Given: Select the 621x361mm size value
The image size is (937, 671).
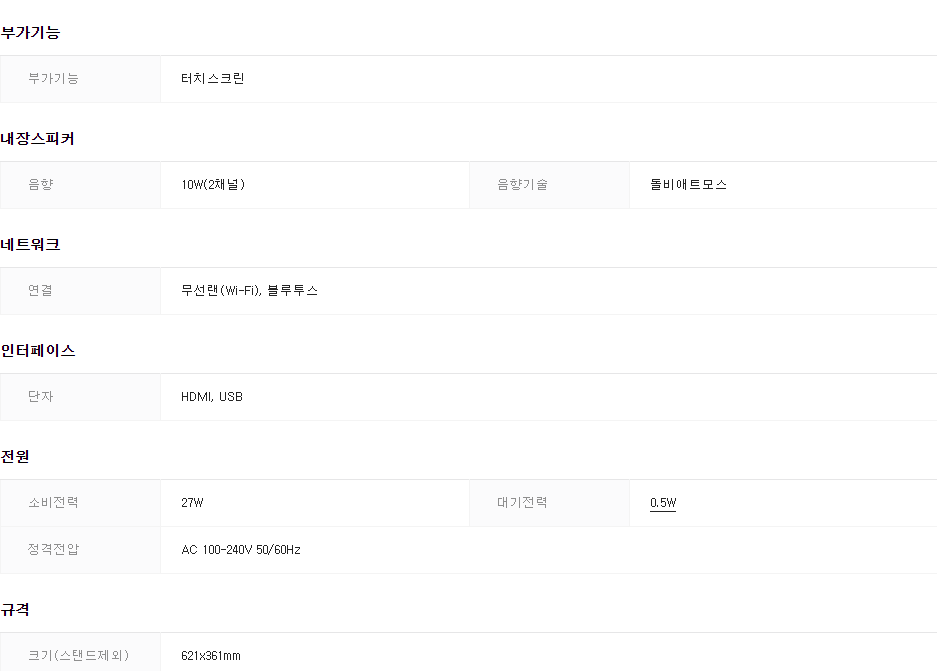Looking at the screenshot, I should point(211,656).
